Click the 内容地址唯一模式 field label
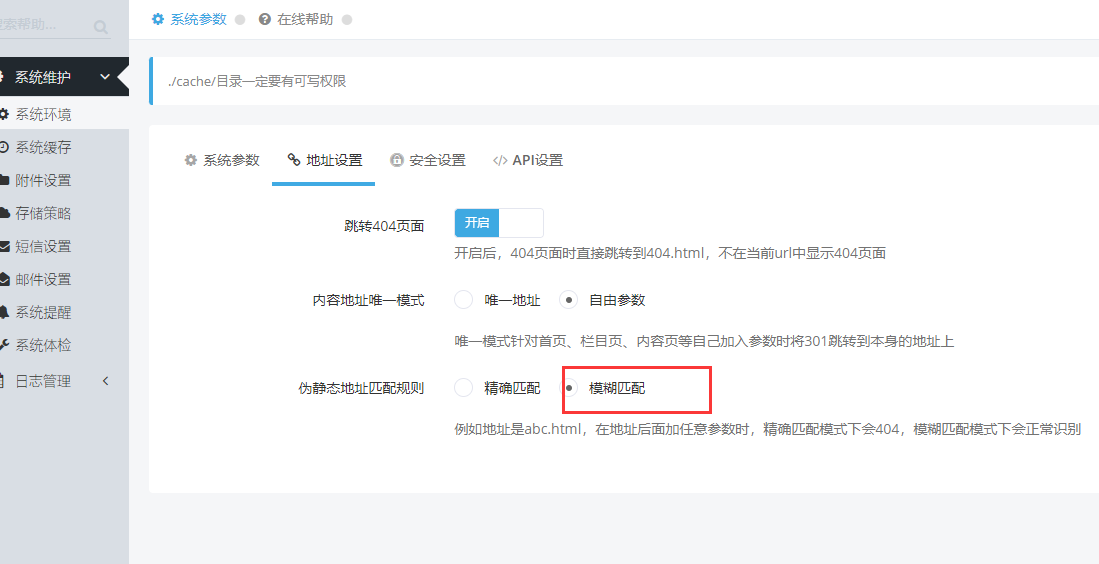The width and height of the screenshot is (1099, 564). (369, 300)
